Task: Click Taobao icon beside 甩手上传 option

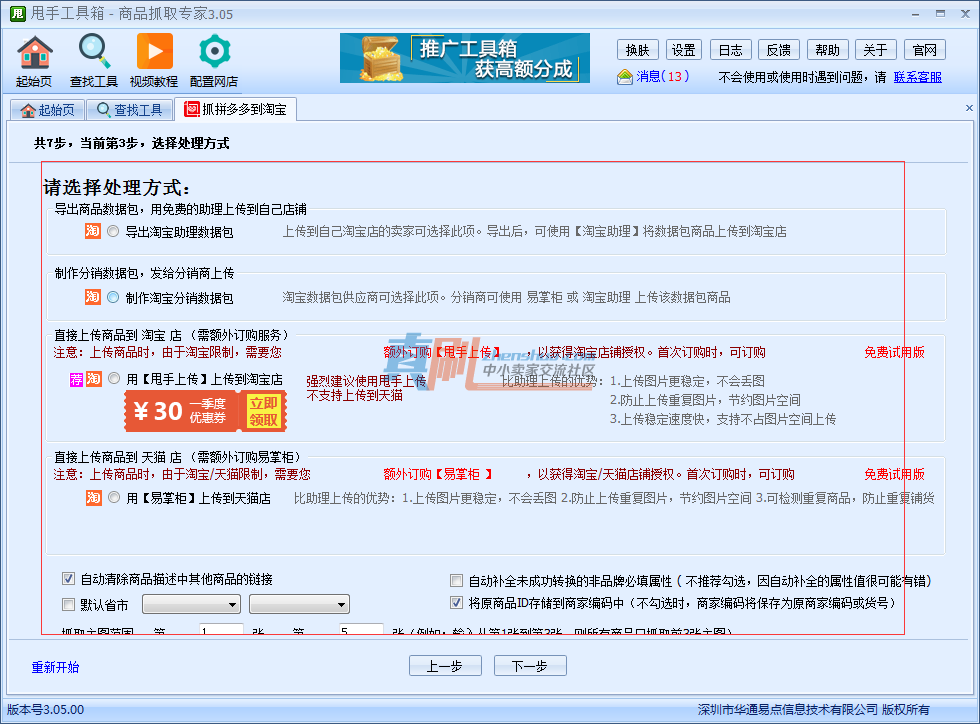Action: click(x=94, y=378)
